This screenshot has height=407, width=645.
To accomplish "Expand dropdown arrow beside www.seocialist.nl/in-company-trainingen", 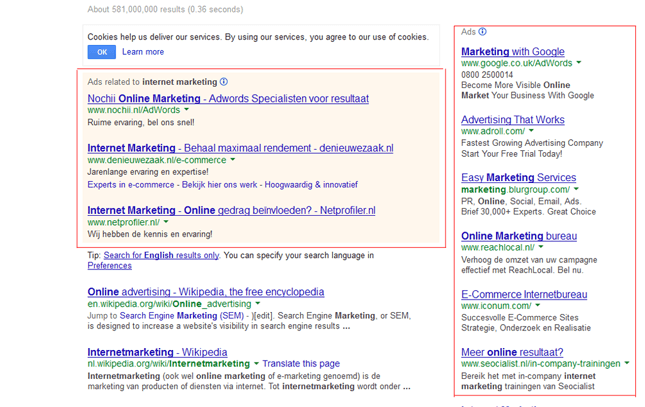I will (627, 363).
